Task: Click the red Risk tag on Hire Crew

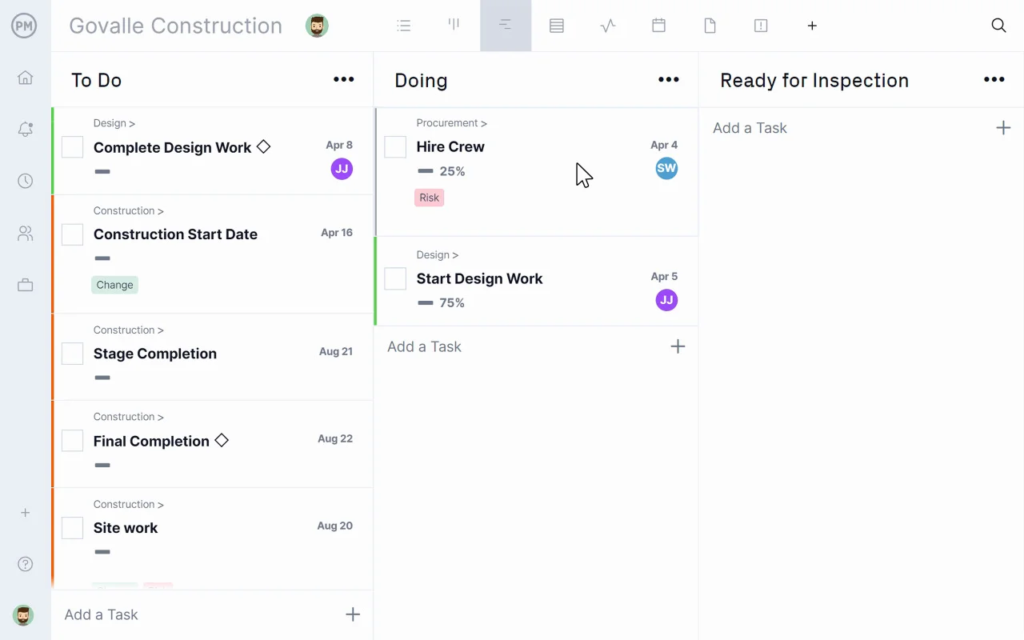Action: pos(429,197)
